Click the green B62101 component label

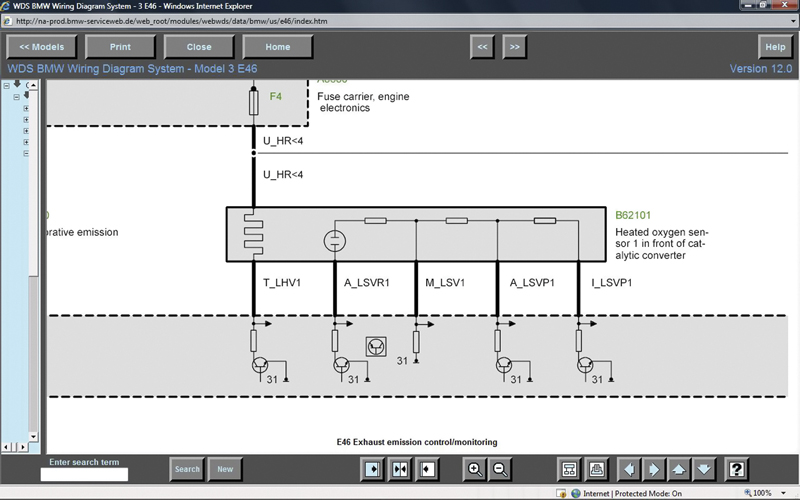click(x=633, y=215)
